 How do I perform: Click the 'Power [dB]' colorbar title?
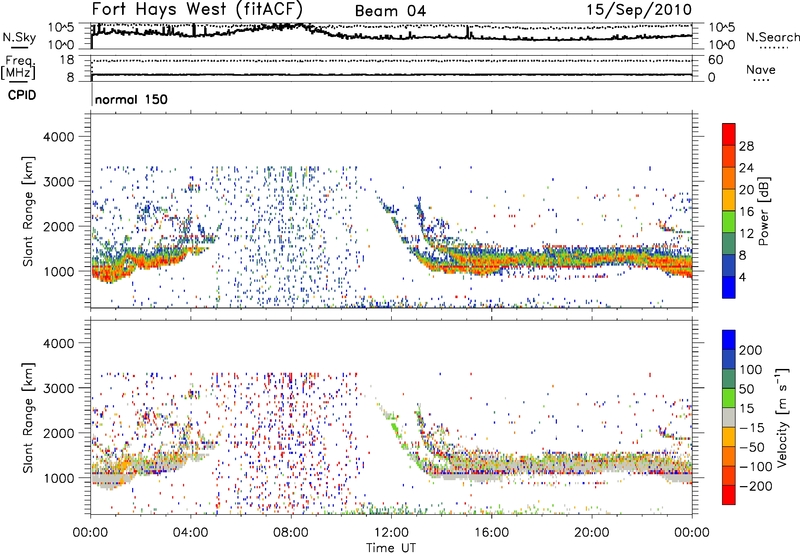tap(764, 211)
